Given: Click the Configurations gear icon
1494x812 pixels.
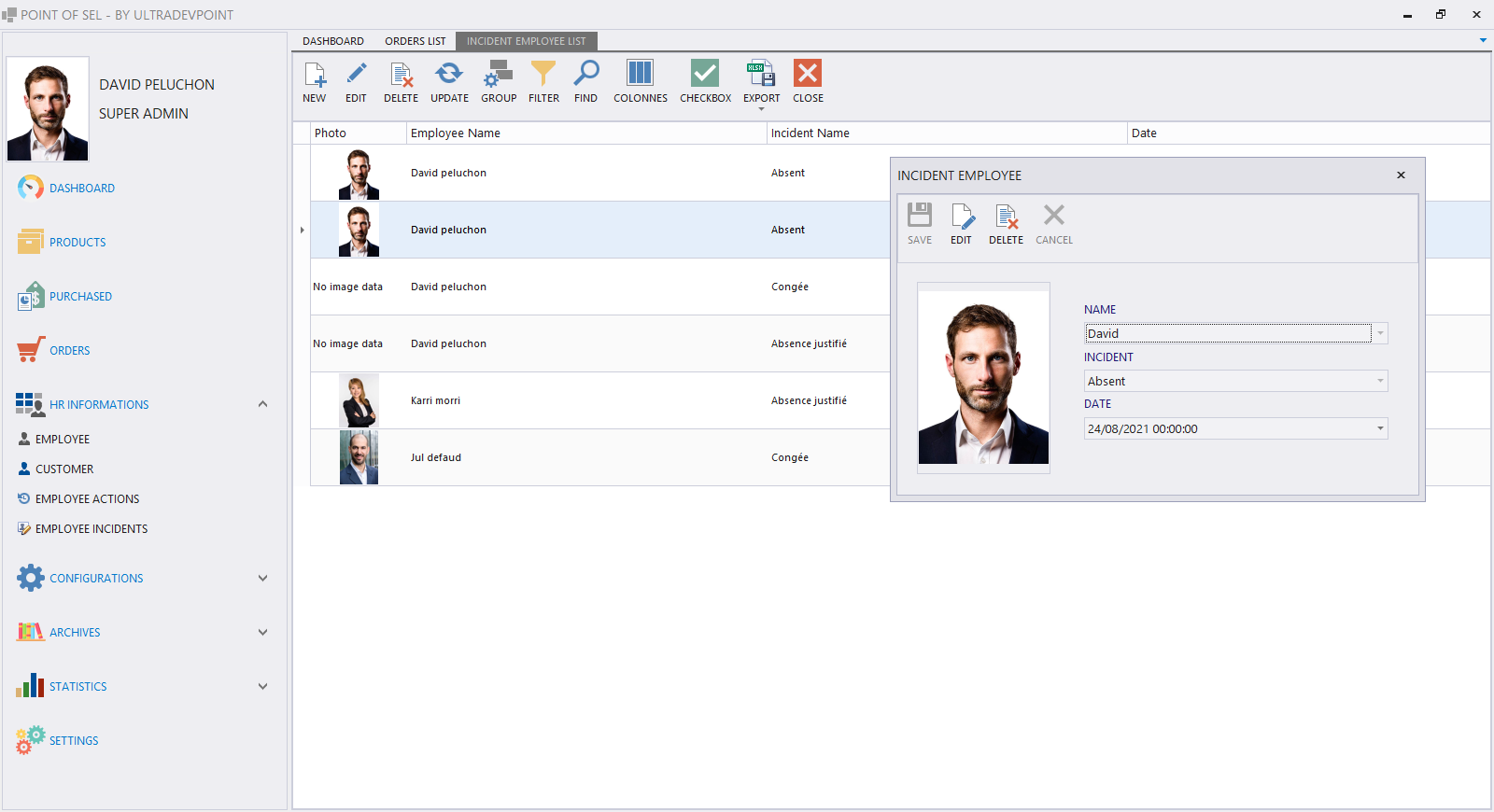Looking at the screenshot, I should (x=31, y=578).
